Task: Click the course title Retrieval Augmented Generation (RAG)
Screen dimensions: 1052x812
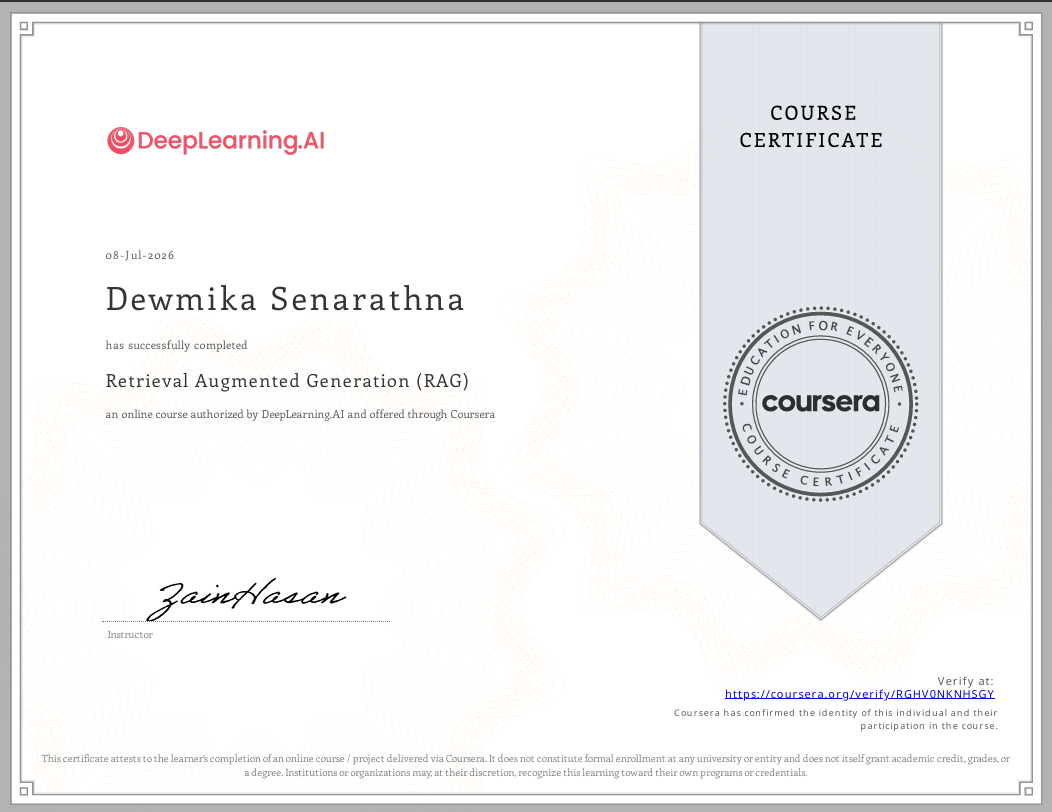Action: 287,381
